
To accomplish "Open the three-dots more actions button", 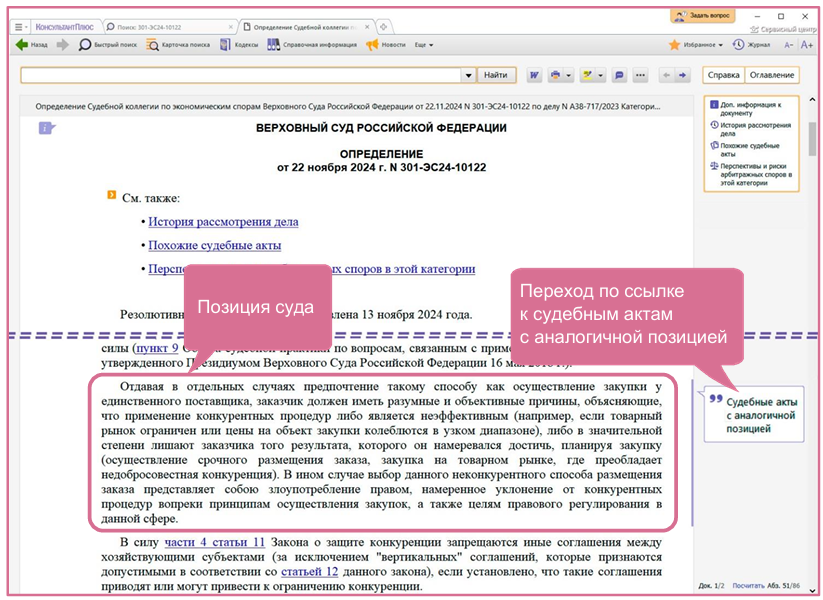I will (x=640, y=75).
